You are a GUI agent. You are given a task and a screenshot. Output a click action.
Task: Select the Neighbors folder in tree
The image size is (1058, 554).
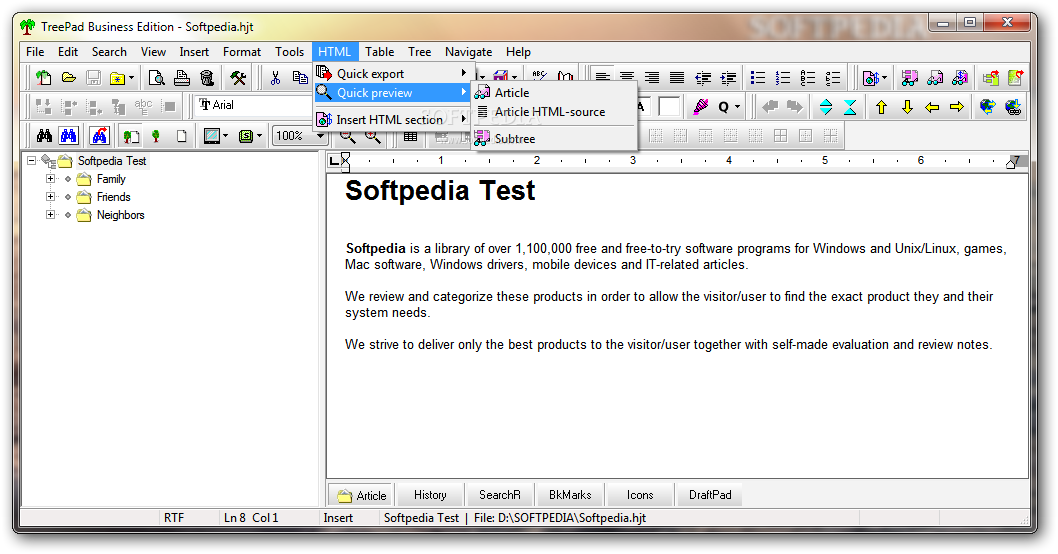[120, 215]
